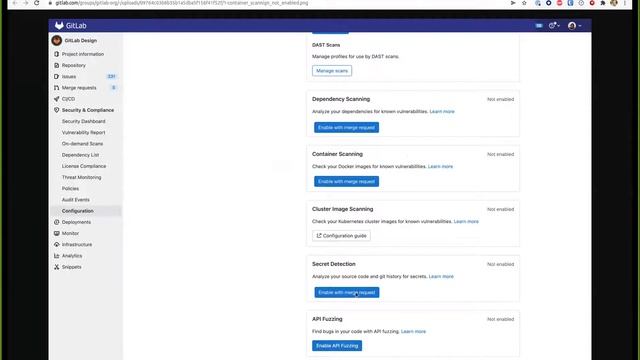The width and height of the screenshot is (640, 360).
Task: Click the Container Scanning heading
Action: tap(337, 154)
